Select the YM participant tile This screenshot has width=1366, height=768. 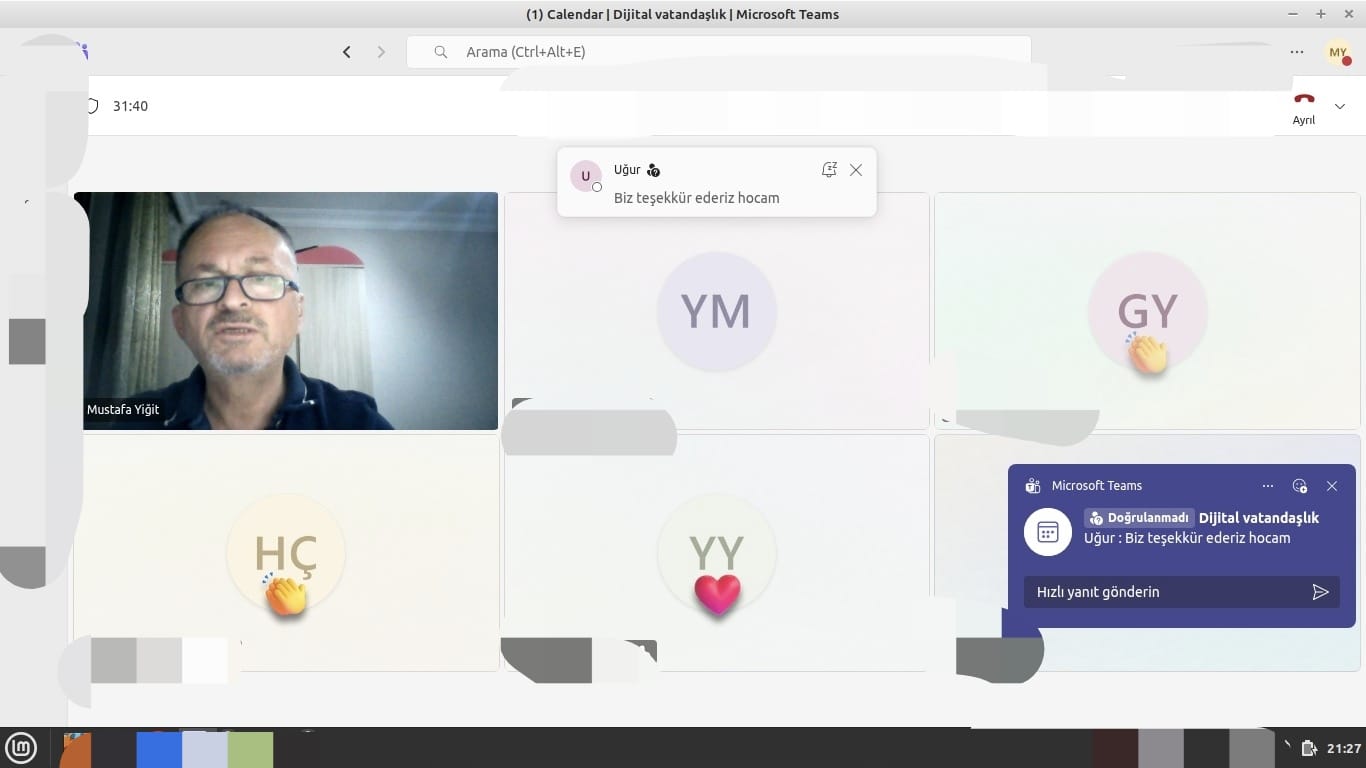[x=716, y=311]
